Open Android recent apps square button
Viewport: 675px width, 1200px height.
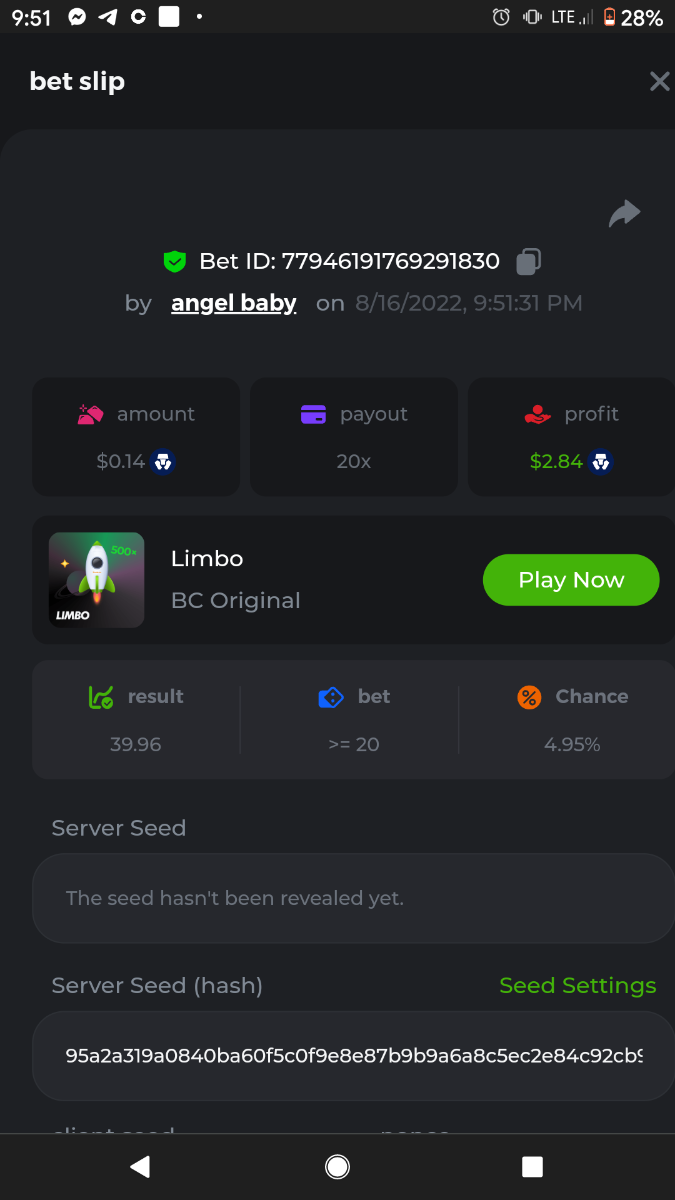click(532, 1166)
